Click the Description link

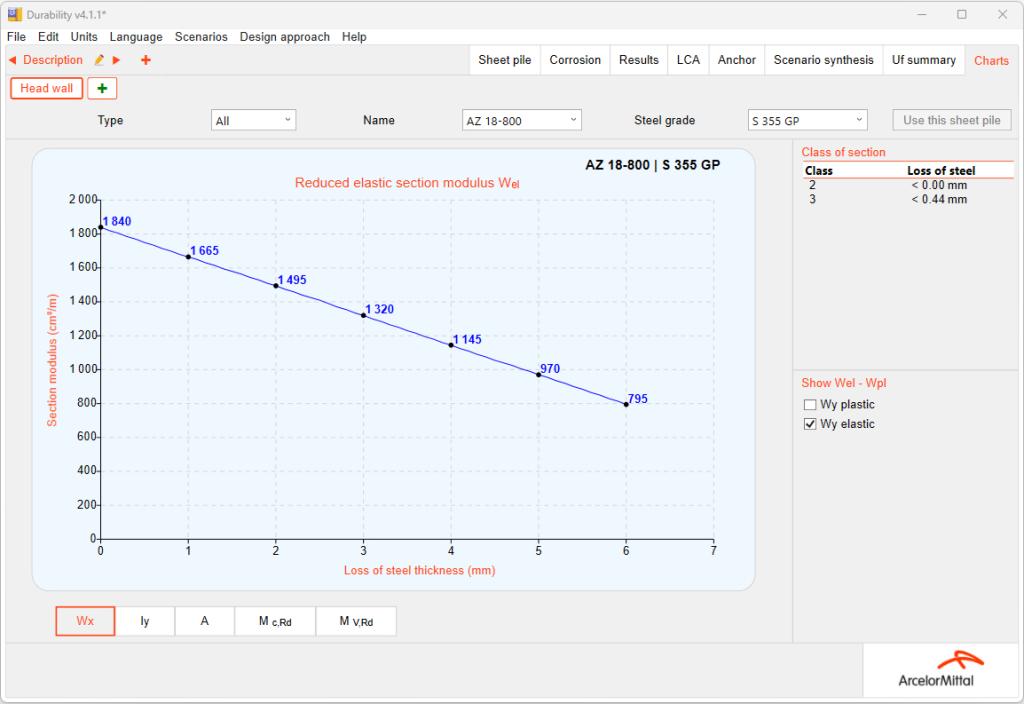tap(53, 60)
